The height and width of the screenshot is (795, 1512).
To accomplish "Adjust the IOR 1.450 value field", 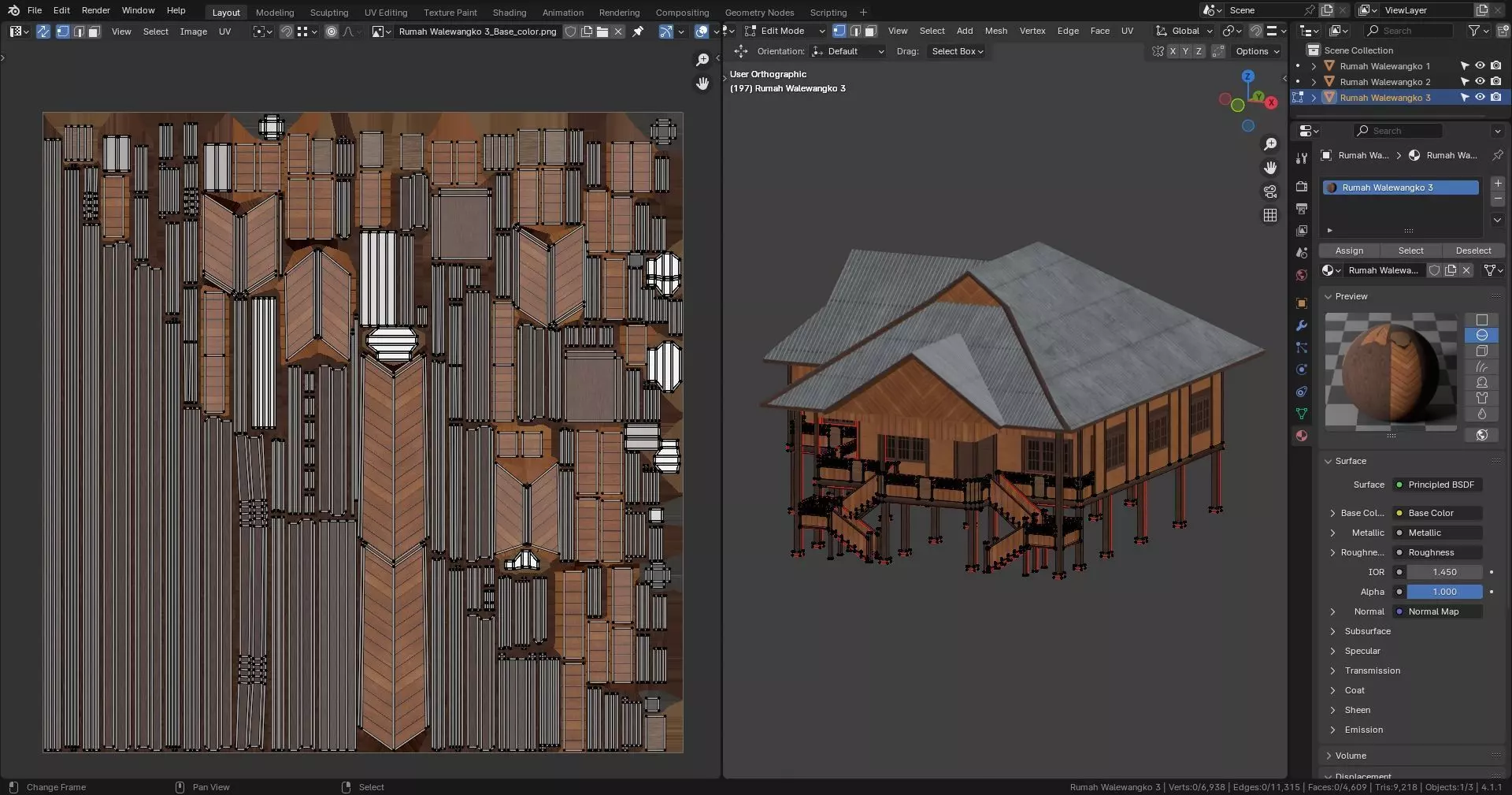I will [1444, 572].
